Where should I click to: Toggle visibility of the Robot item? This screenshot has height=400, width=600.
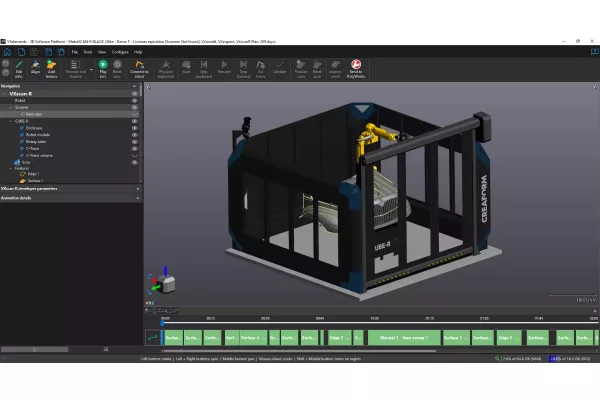pos(135,100)
